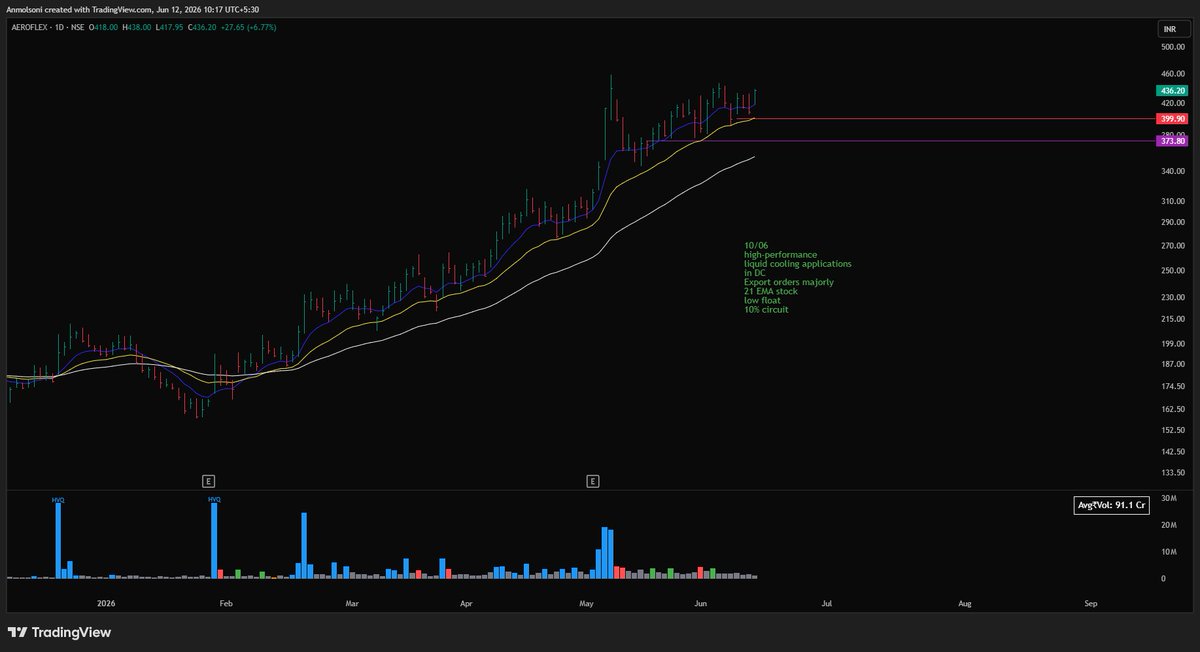Open the earnings 'E' marker near May
1200x652 pixels.
593,481
